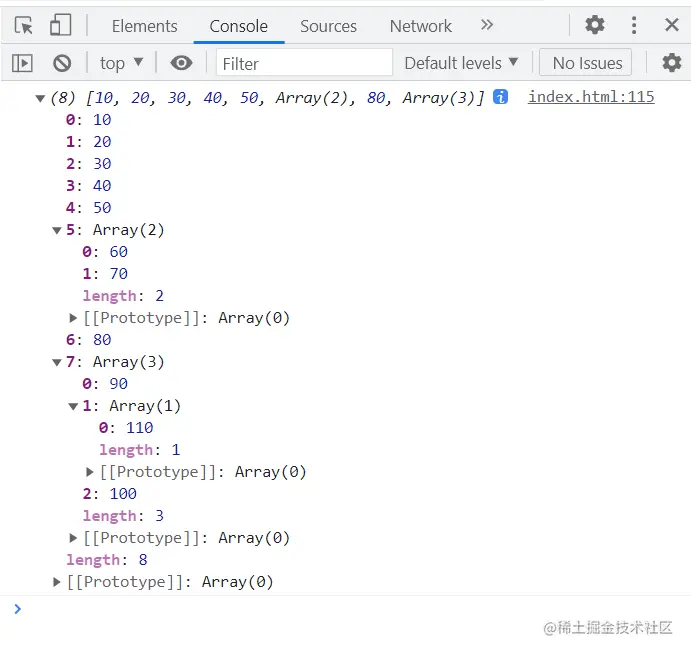Expand [[Prototype]] under 1: Array(1)
This screenshot has width=691, height=654.
pyautogui.click(x=90, y=472)
